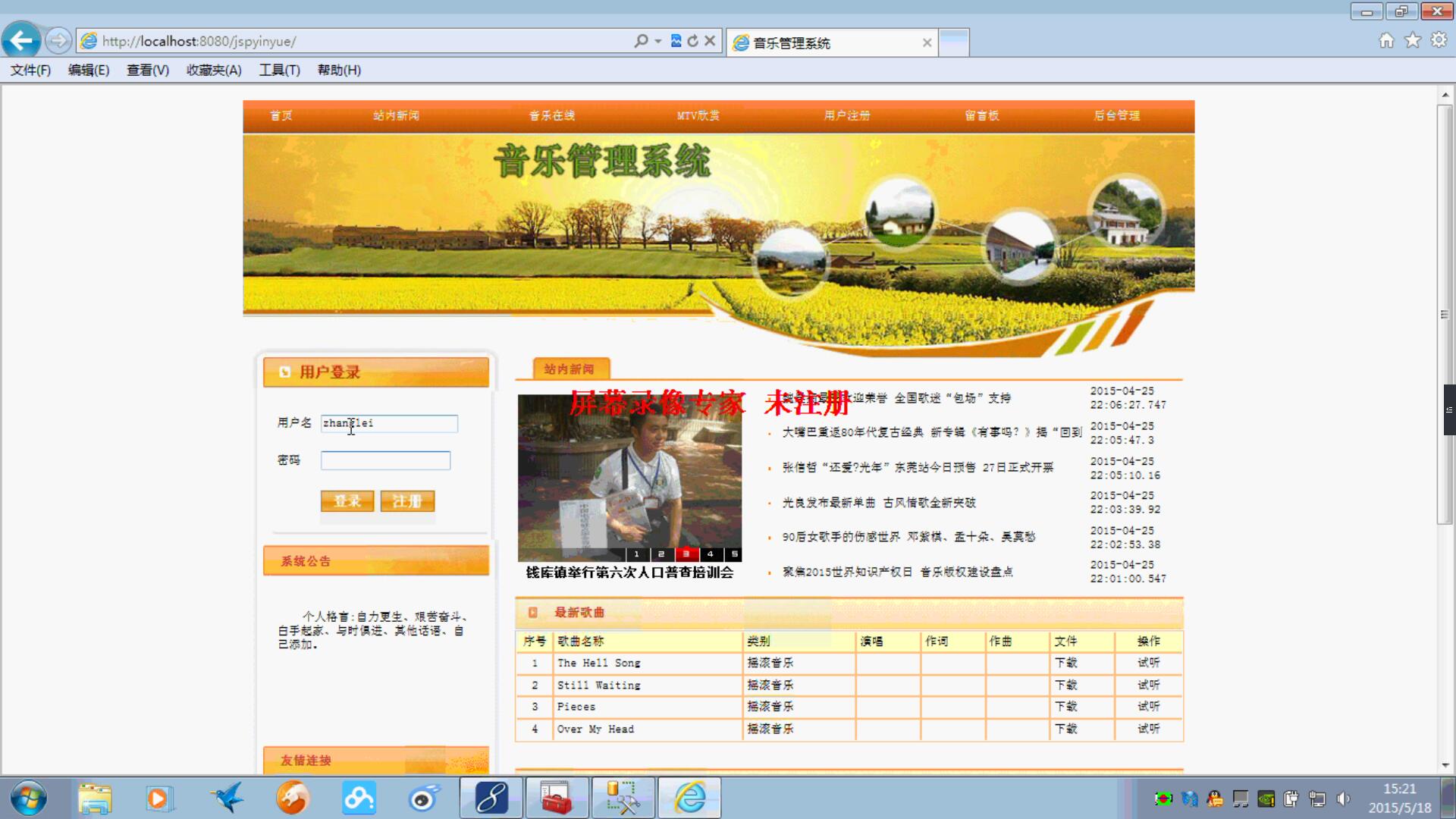Select slideshow page 4 button
Viewport: 1456px width, 819px height.
(711, 554)
